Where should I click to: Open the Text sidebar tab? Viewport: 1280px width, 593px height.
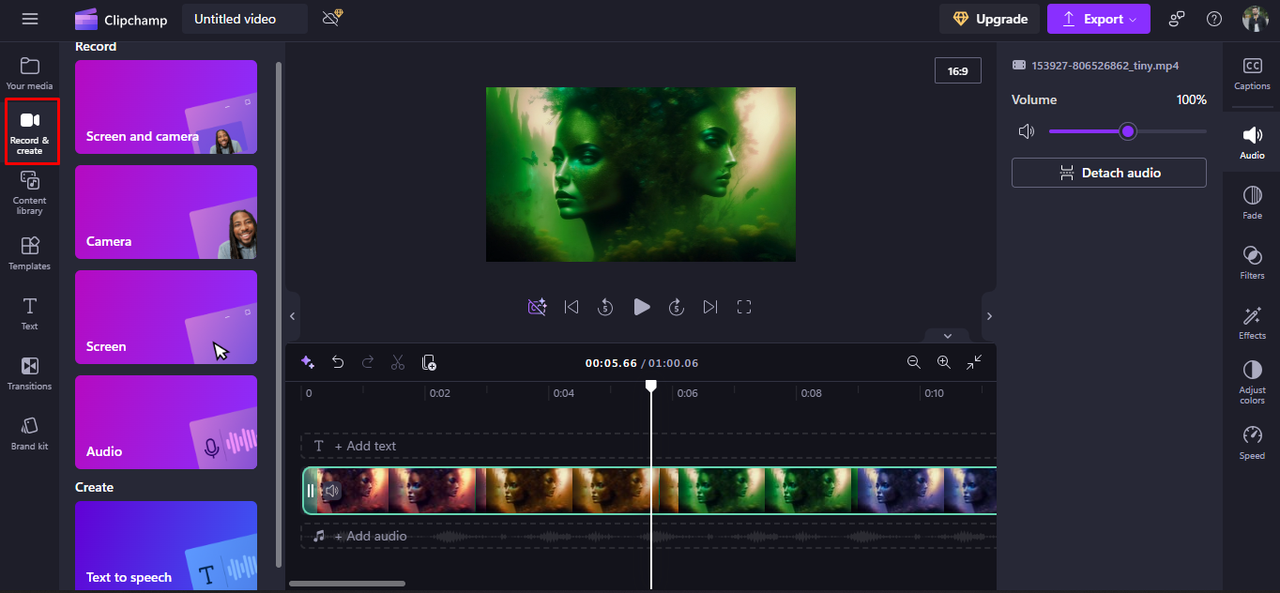tap(30, 313)
